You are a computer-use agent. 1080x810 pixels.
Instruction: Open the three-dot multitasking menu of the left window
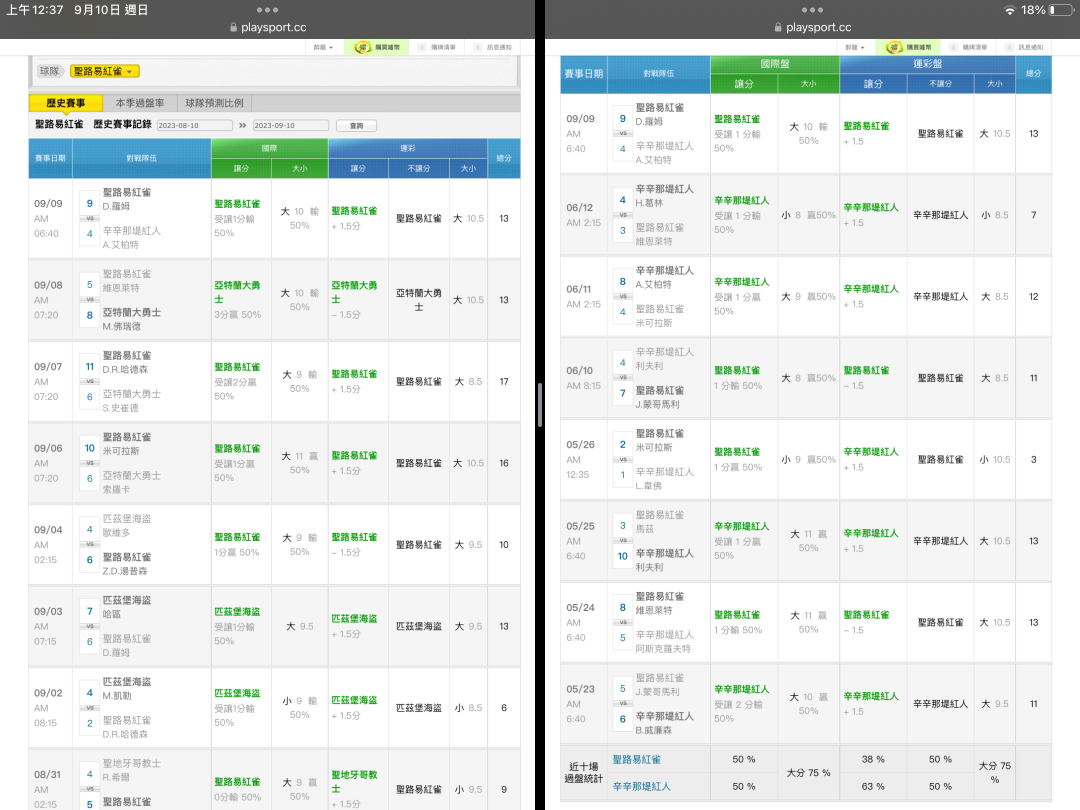(267, 10)
